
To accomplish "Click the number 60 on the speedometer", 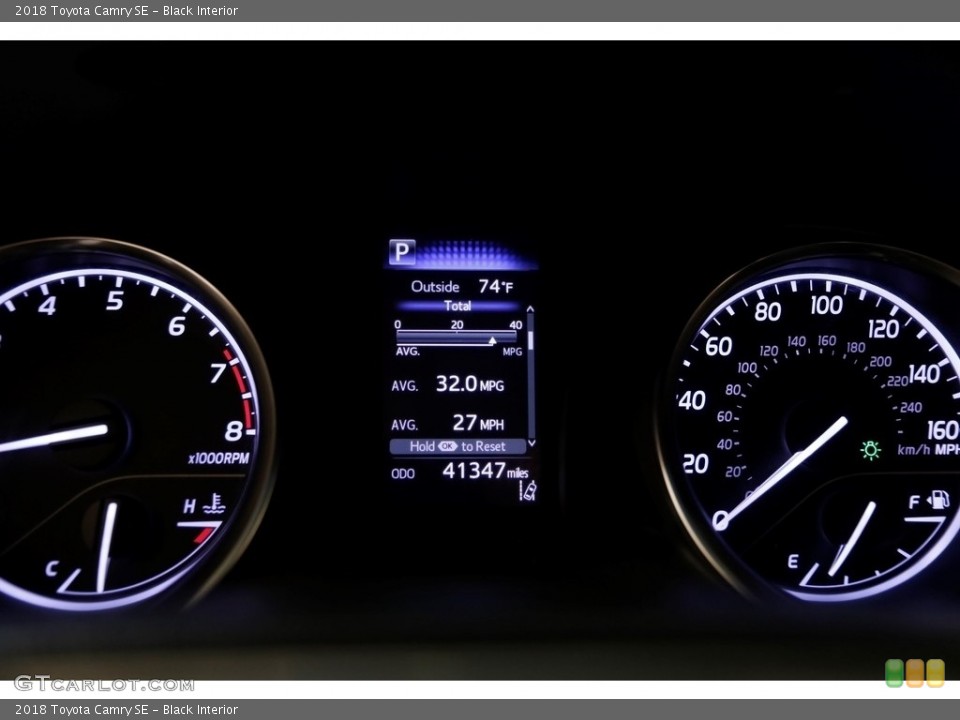I will [x=718, y=347].
